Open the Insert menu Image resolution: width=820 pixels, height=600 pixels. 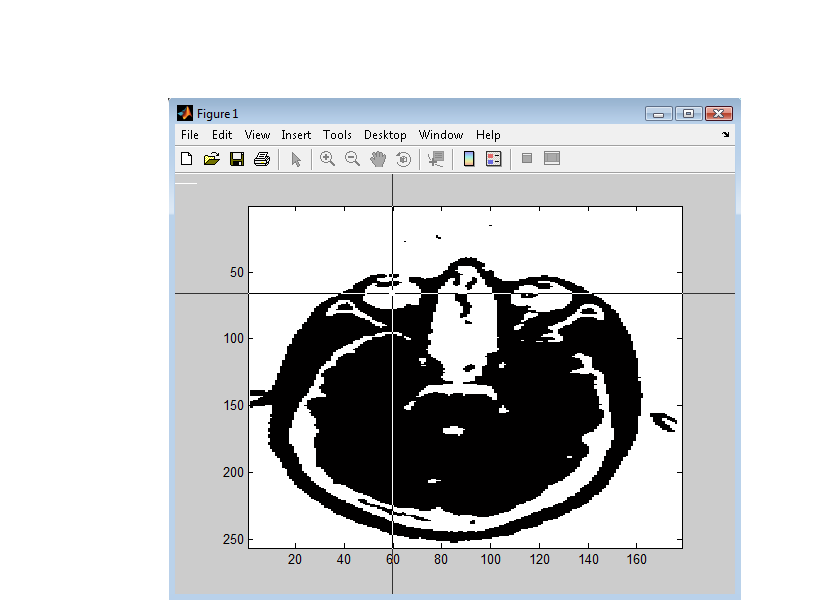pos(296,135)
